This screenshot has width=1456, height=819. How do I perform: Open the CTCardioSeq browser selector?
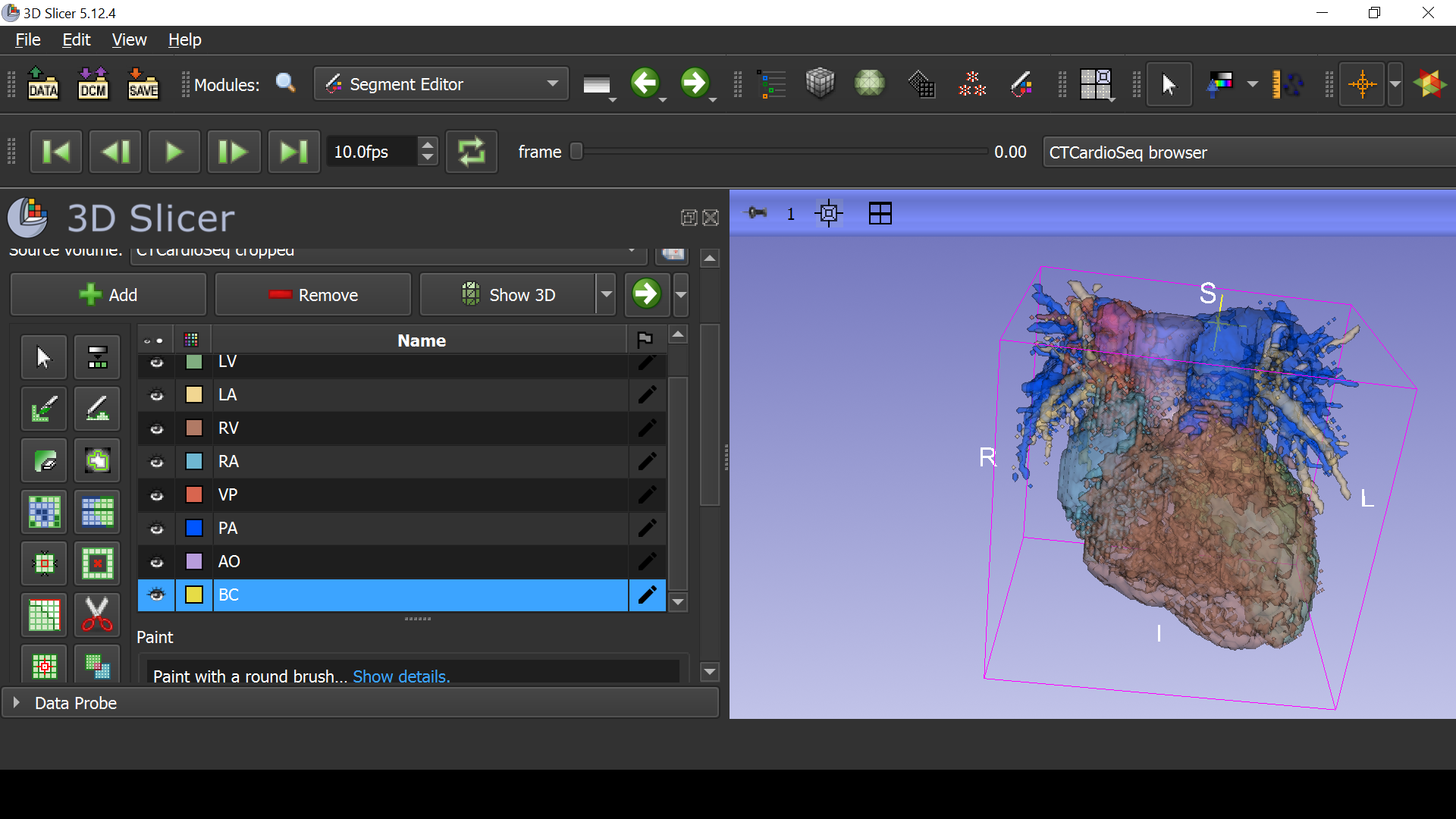(1248, 152)
